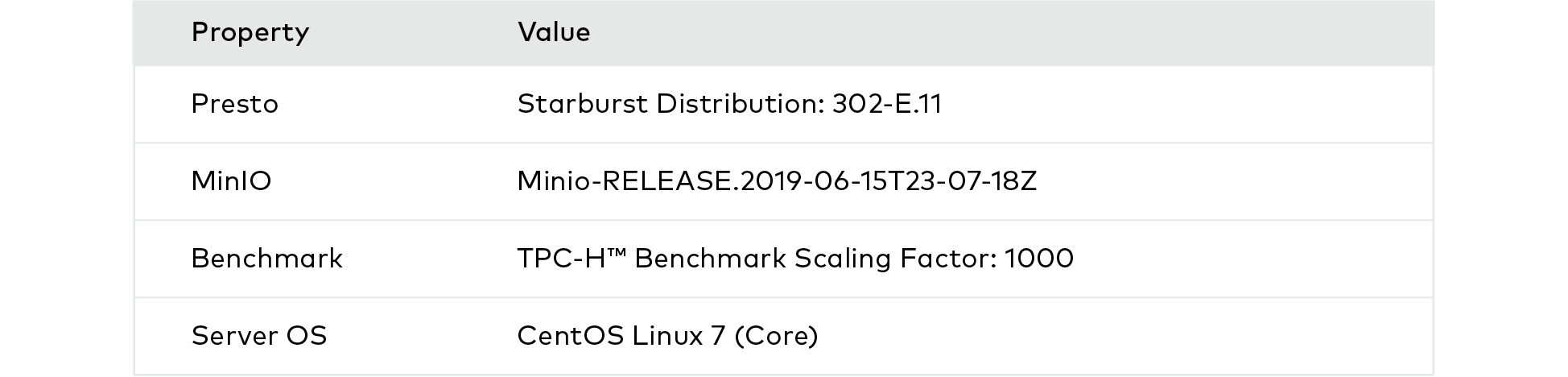Screen dimensions: 1568x377
Task: Select the Benchmark property cell
Action: tap(266, 259)
